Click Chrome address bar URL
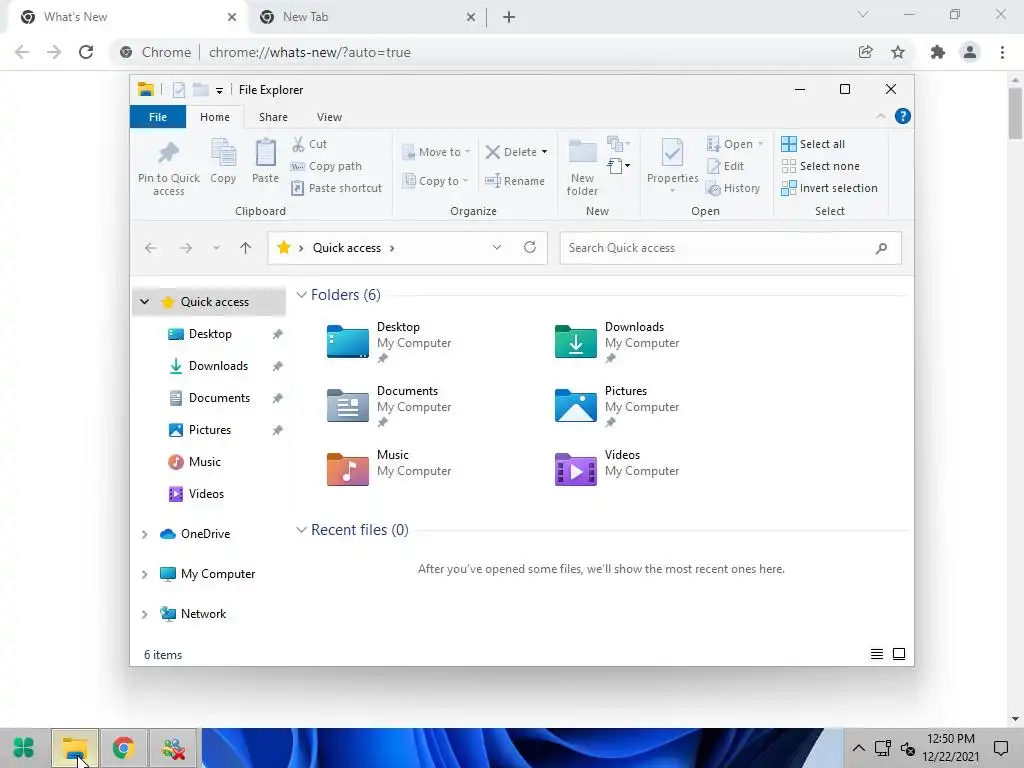 [x=310, y=52]
